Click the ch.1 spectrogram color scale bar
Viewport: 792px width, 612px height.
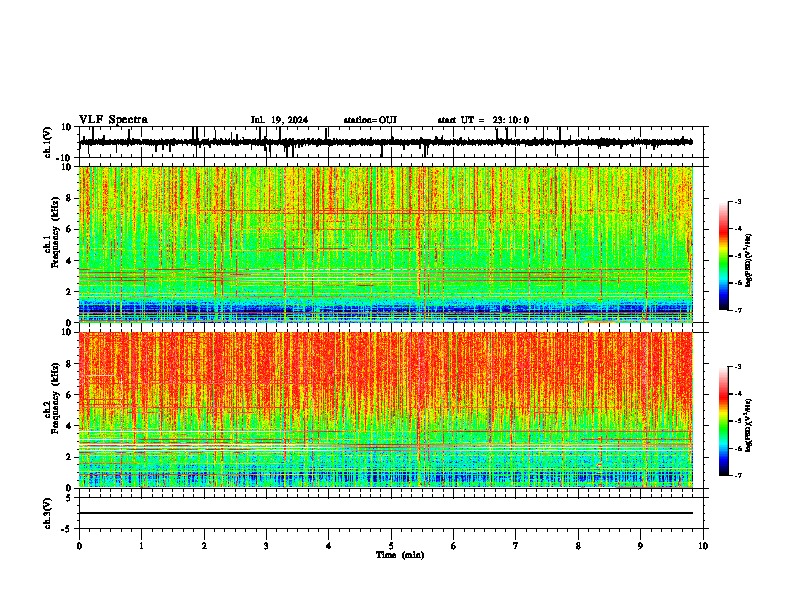coord(723,256)
